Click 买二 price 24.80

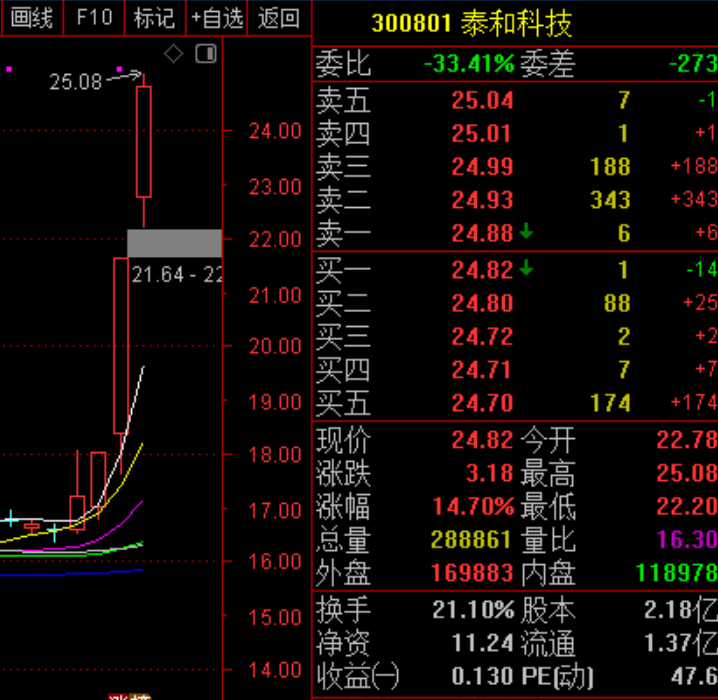[482, 303]
